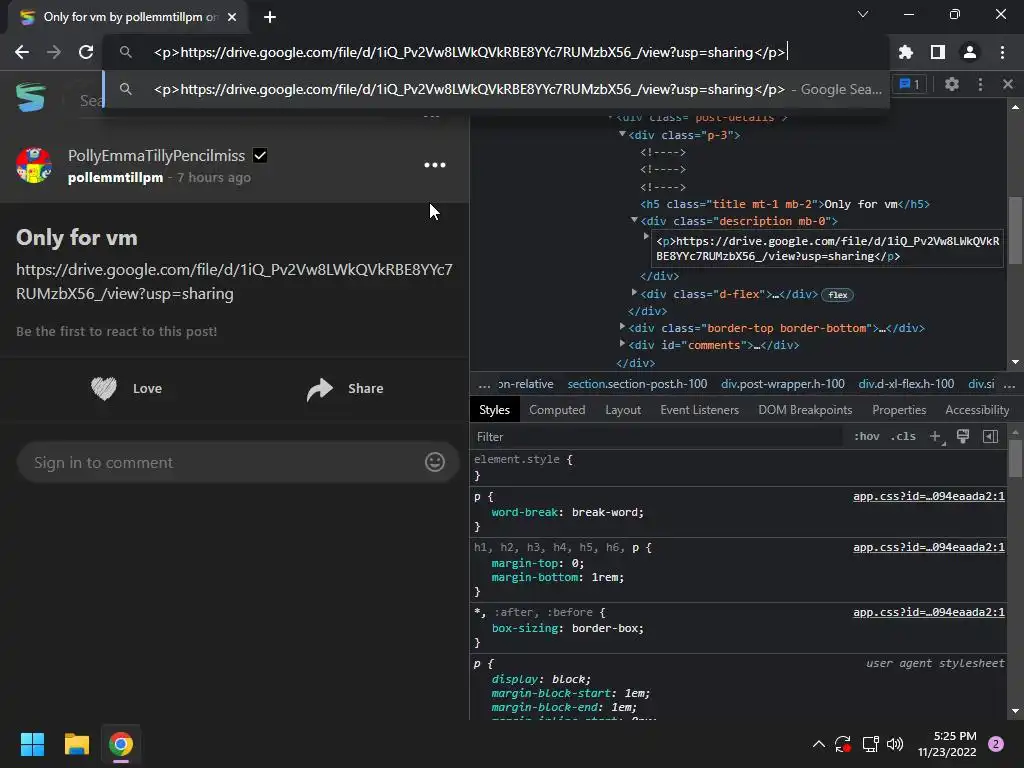Toggle the :hov element state button

[867, 436]
